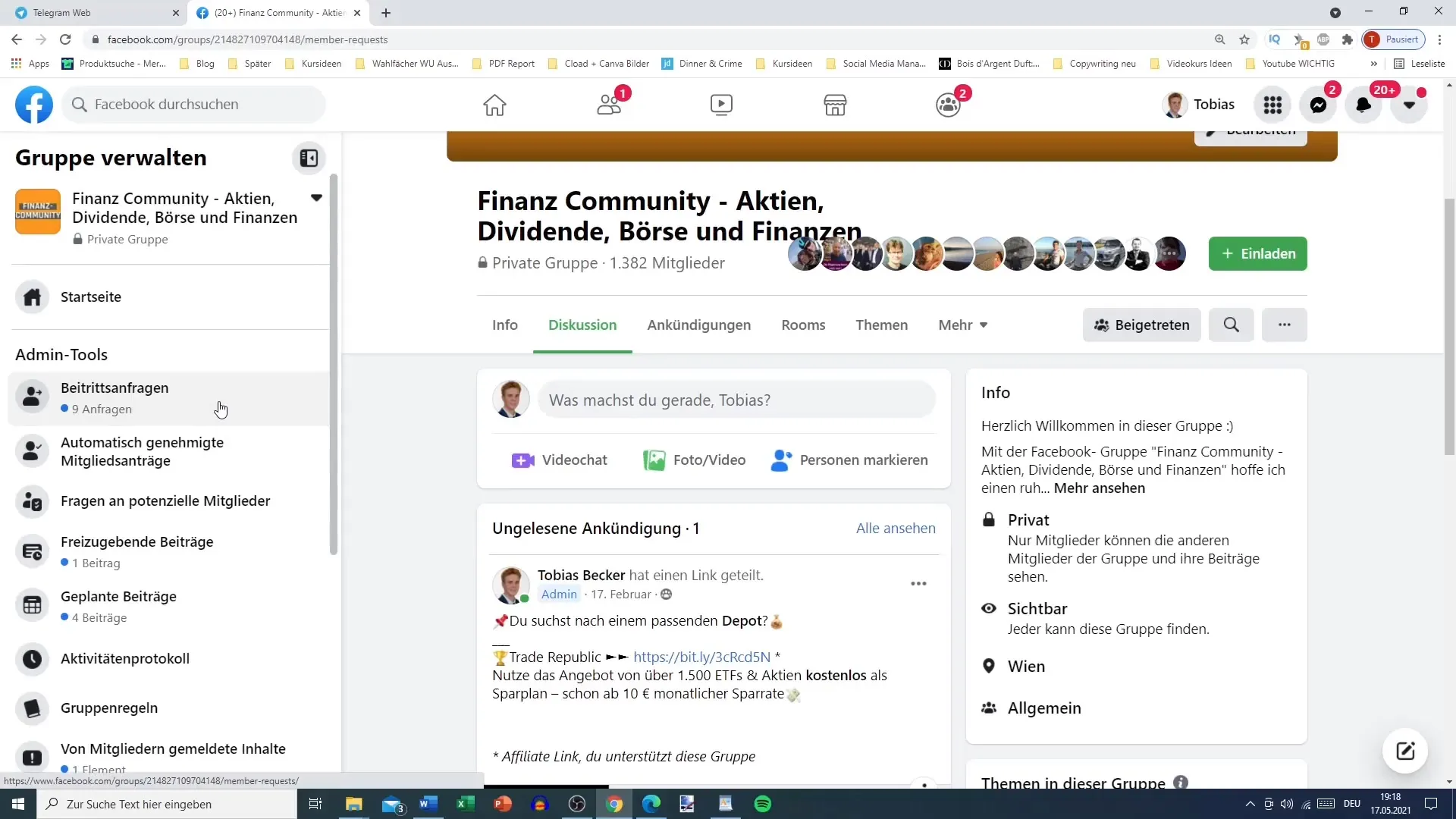Open Aktivitätenprotokoll
1456x819 pixels.
click(x=168, y=658)
